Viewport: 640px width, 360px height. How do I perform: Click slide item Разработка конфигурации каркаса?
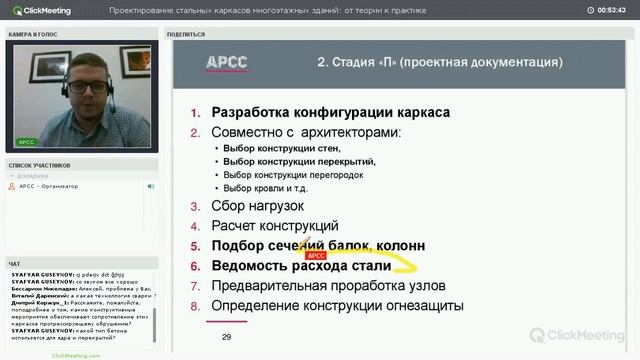coord(331,112)
